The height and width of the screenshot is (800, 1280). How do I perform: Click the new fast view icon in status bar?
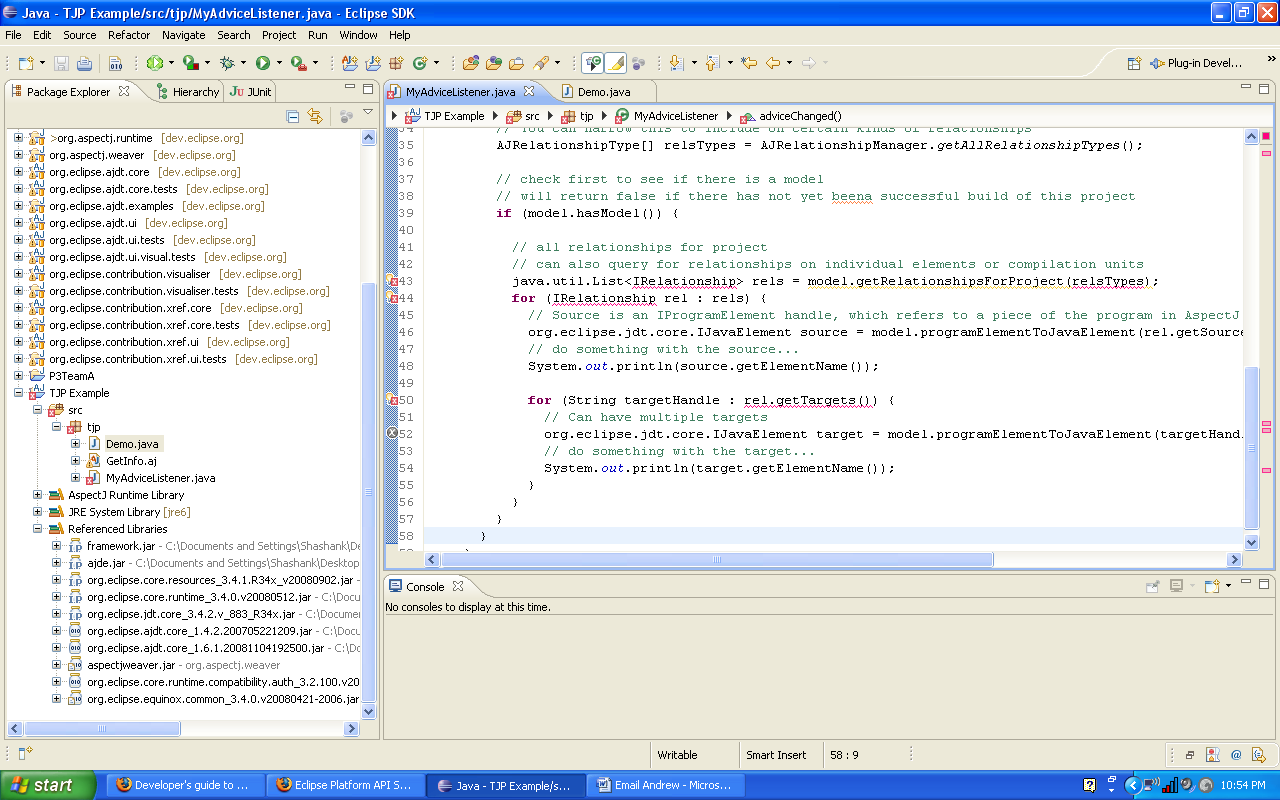pos(26,753)
